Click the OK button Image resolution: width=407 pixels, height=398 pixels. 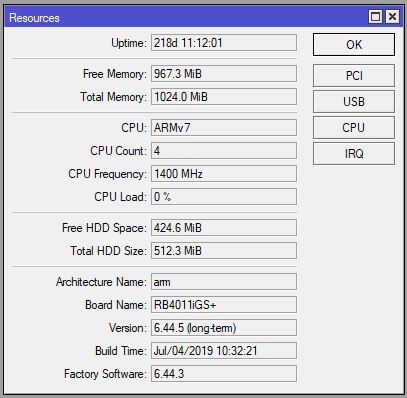pyautogui.click(x=354, y=44)
